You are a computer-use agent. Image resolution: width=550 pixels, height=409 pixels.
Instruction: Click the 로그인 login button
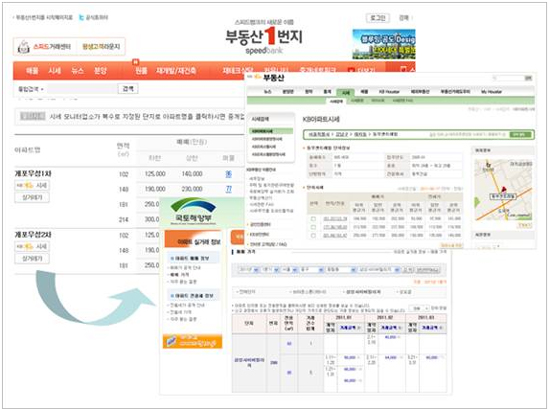pos(377,18)
